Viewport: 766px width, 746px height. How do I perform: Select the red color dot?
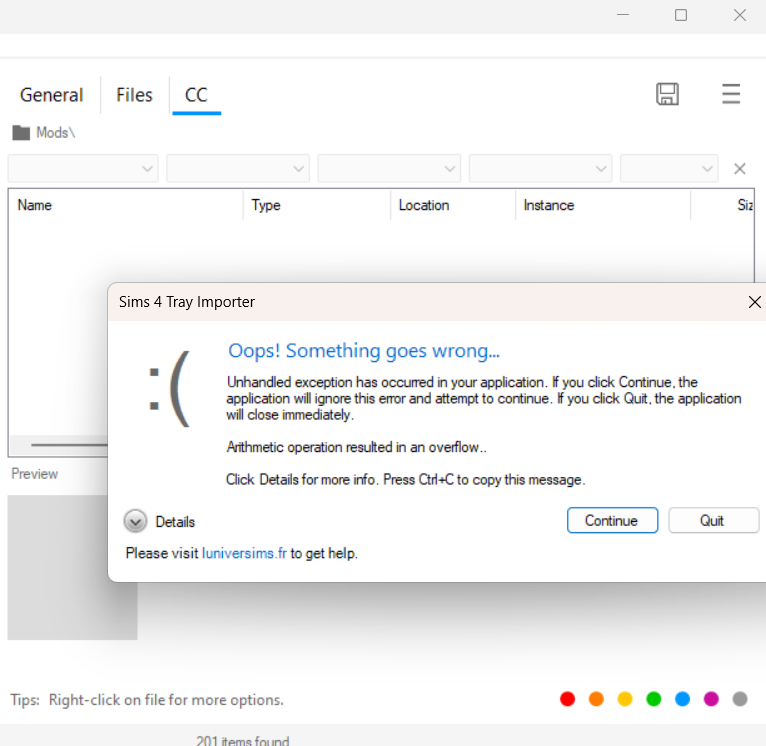coord(568,699)
